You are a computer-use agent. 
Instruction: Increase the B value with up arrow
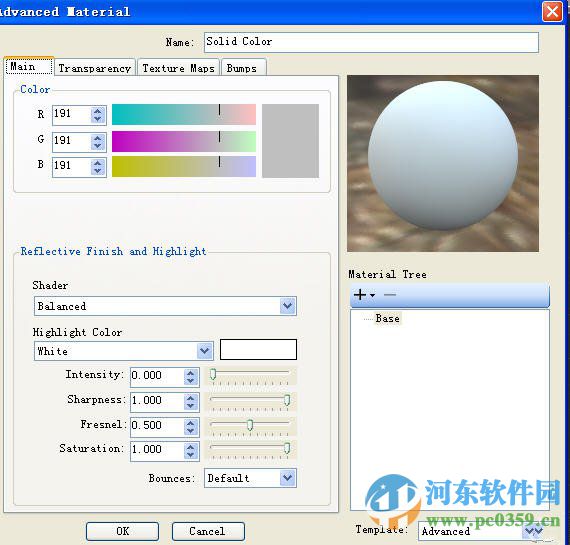click(97, 163)
